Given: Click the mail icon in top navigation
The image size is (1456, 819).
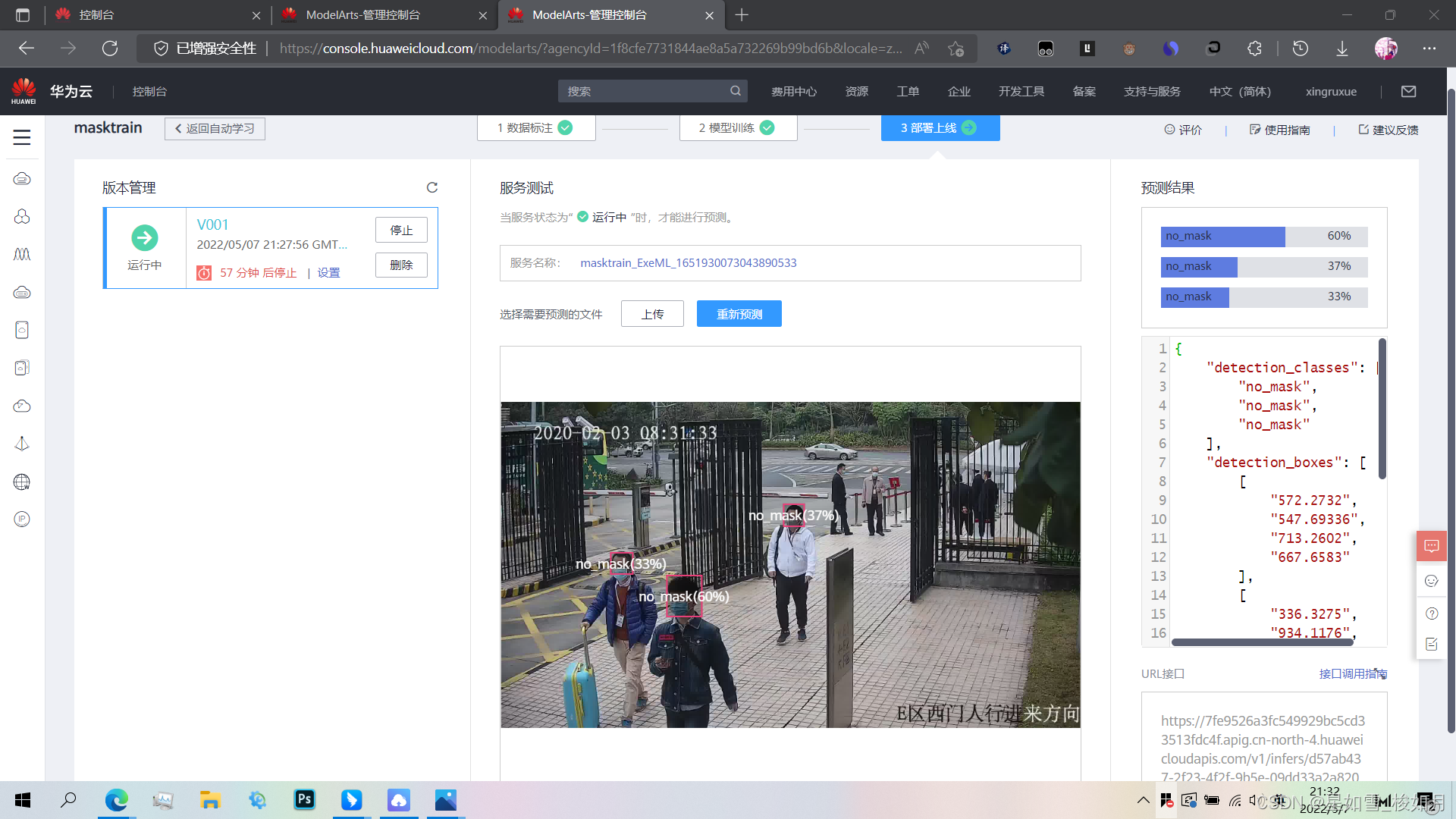Looking at the screenshot, I should coord(1409,91).
